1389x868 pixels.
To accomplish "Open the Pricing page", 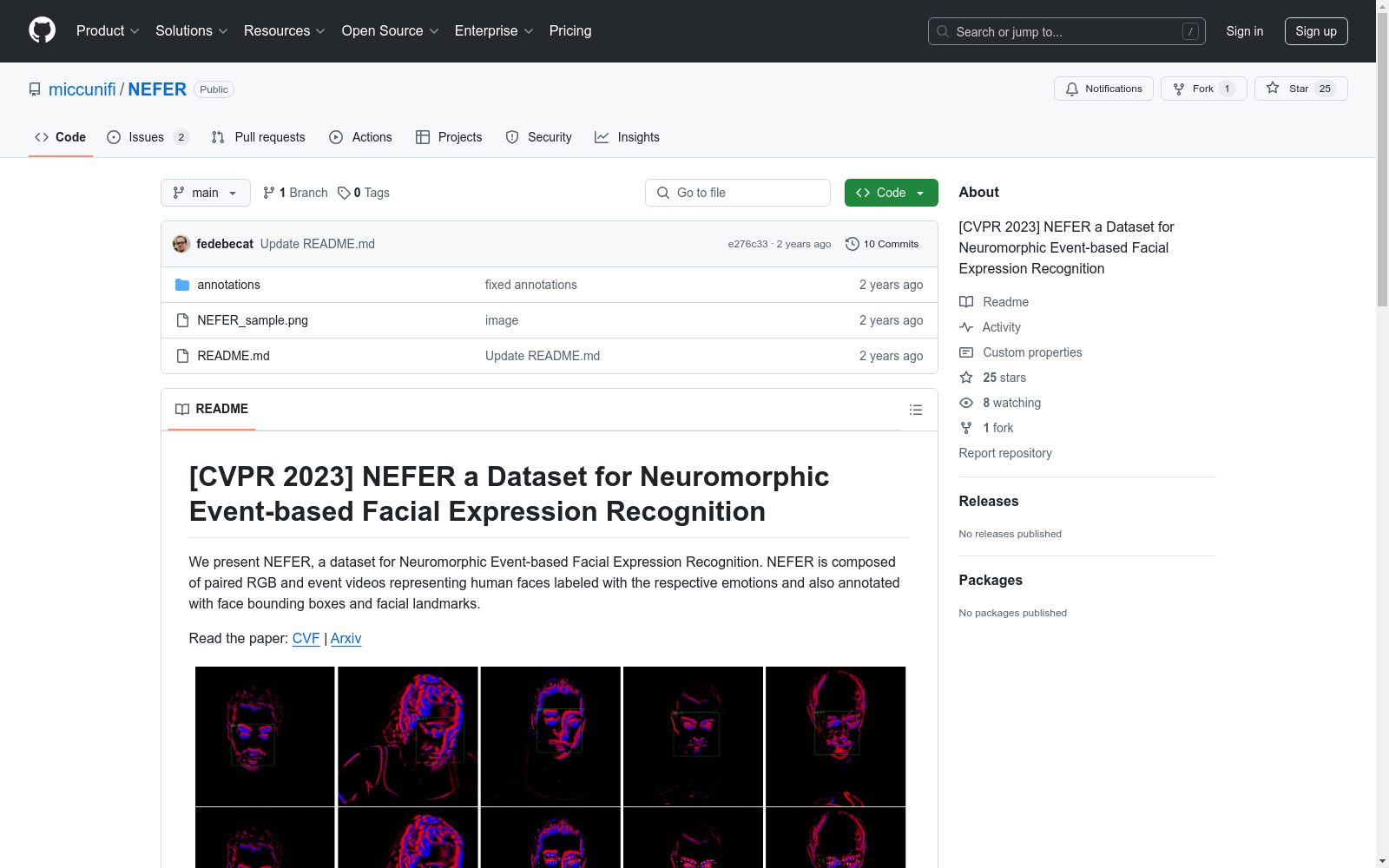I will pyautogui.click(x=570, y=30).
